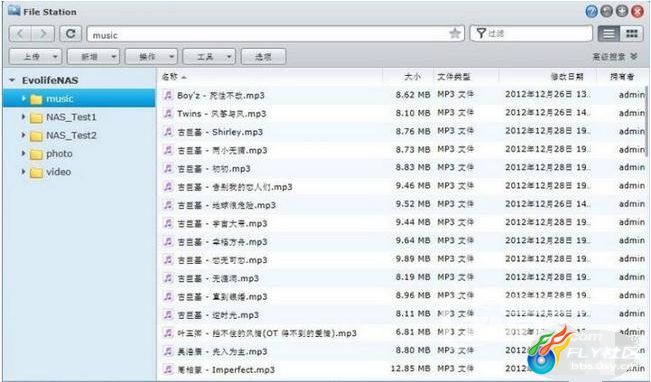This screenshot has width=651, height=382.
Task: Open the Create new dropdown button
Action: [x=93, y=56]
